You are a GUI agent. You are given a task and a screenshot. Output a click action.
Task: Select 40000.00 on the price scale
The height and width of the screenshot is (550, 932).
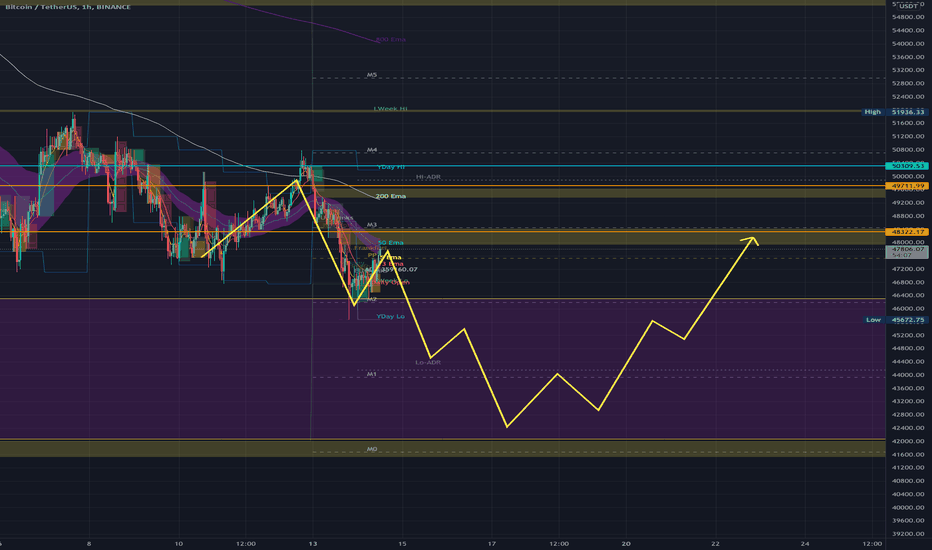(908, 507)
